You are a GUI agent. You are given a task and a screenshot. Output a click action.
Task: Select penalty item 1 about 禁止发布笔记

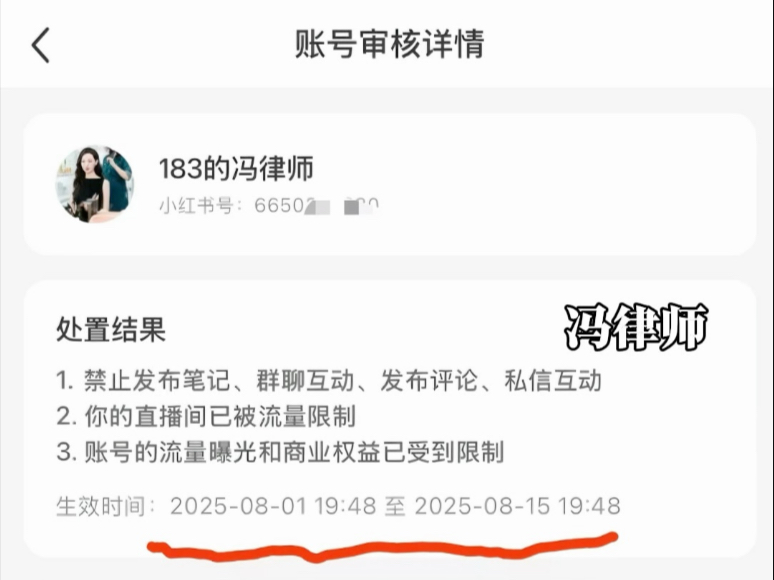pyautogui.click(x=329, y=381)
